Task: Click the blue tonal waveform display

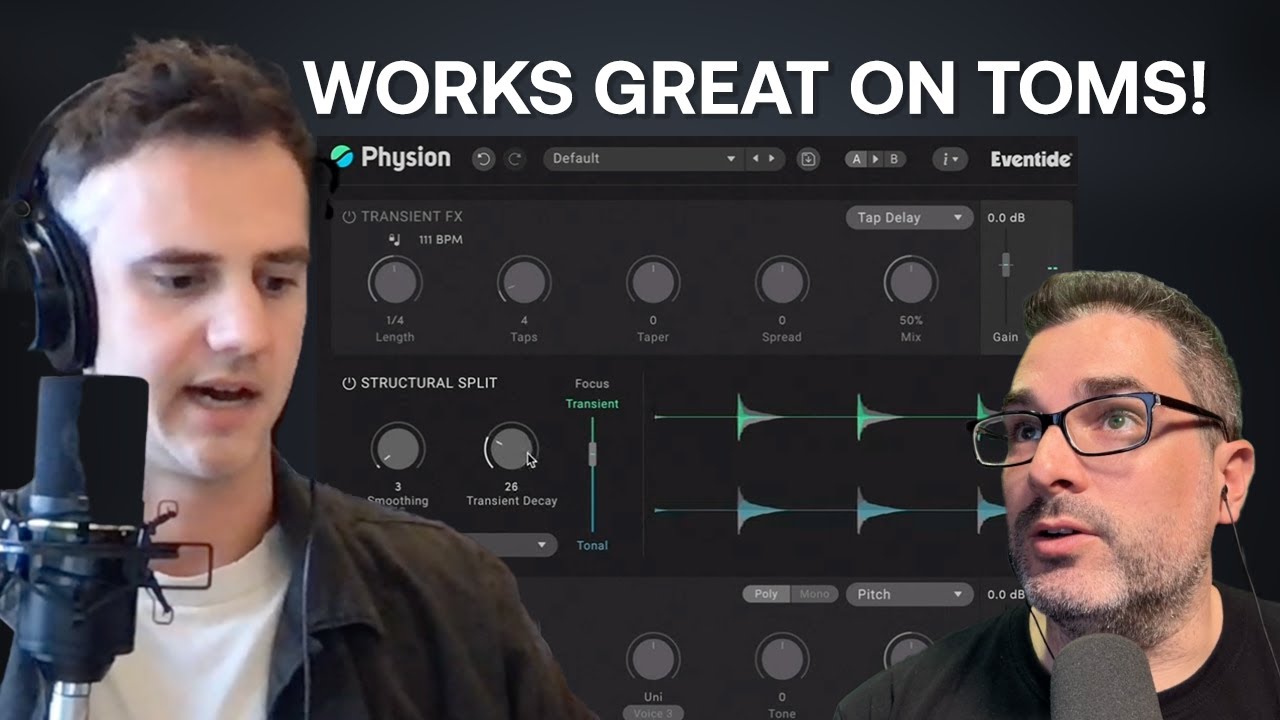Action: (x=830, y=510)
